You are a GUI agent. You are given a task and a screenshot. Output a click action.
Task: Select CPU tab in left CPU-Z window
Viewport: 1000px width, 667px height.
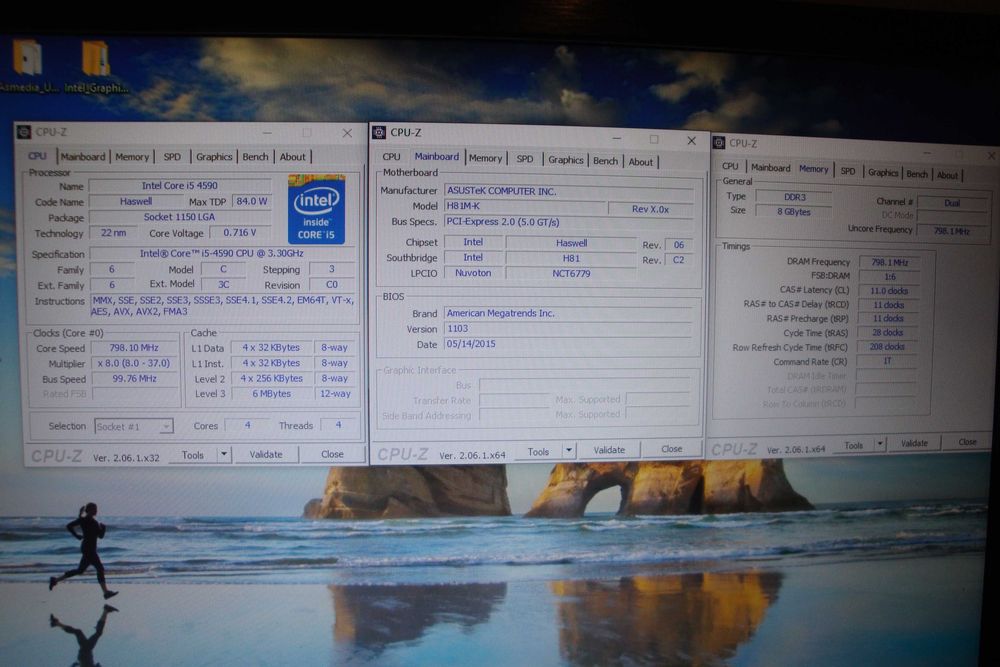pyautogui.click(x=37, y=156)
